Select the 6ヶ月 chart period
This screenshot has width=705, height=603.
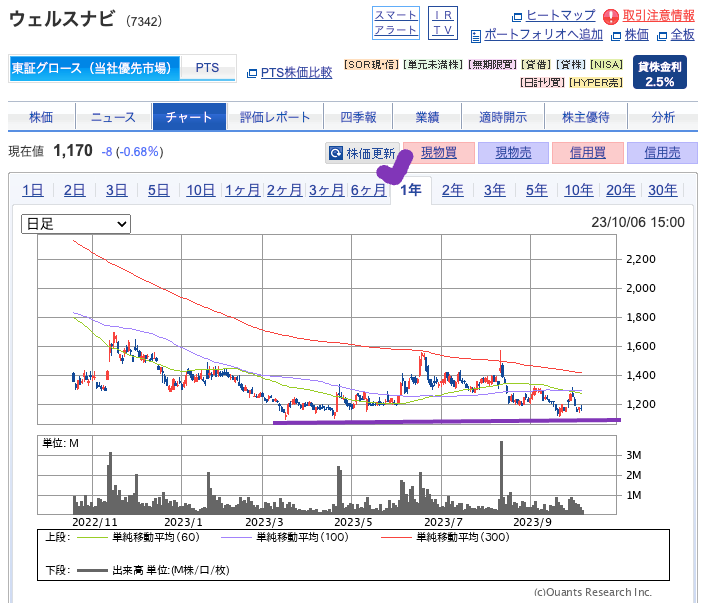point(368,190)
